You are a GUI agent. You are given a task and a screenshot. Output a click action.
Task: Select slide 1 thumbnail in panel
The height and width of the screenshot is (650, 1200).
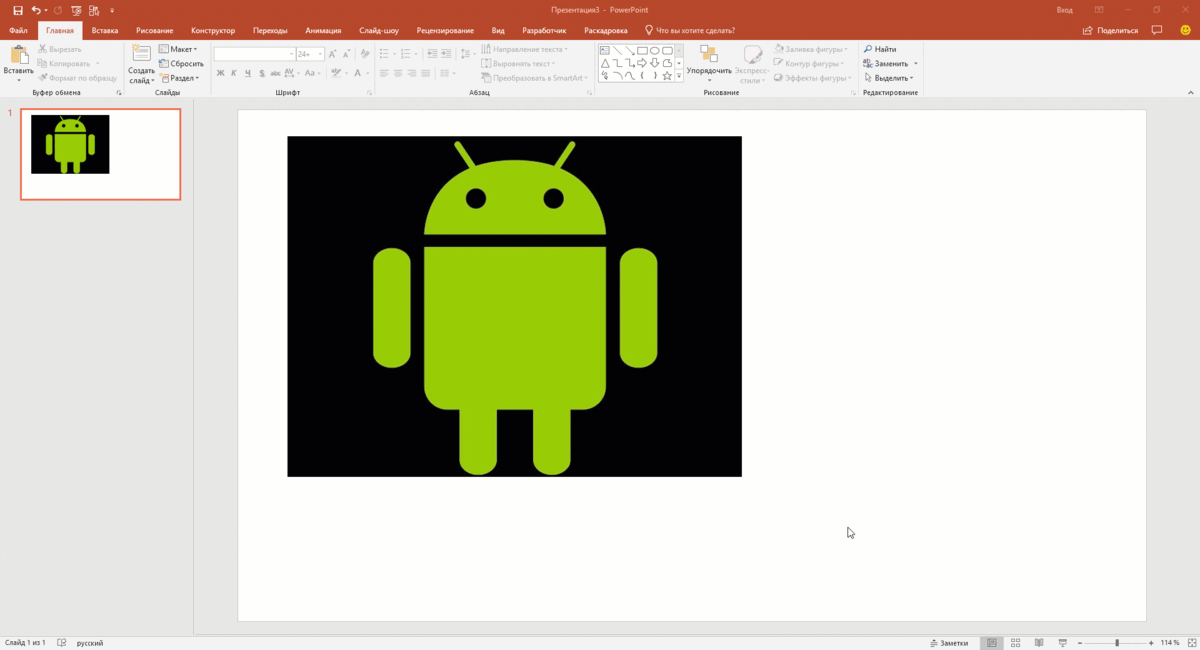pos(100,154)
